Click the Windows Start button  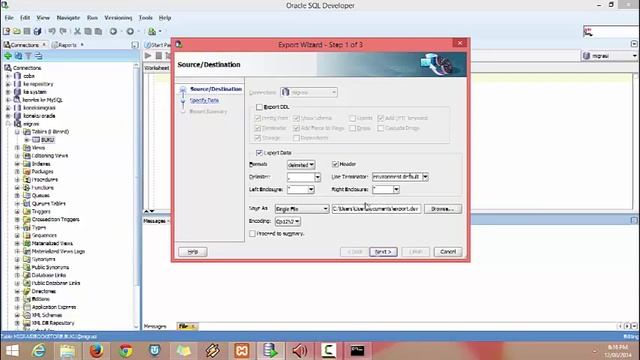12,351
